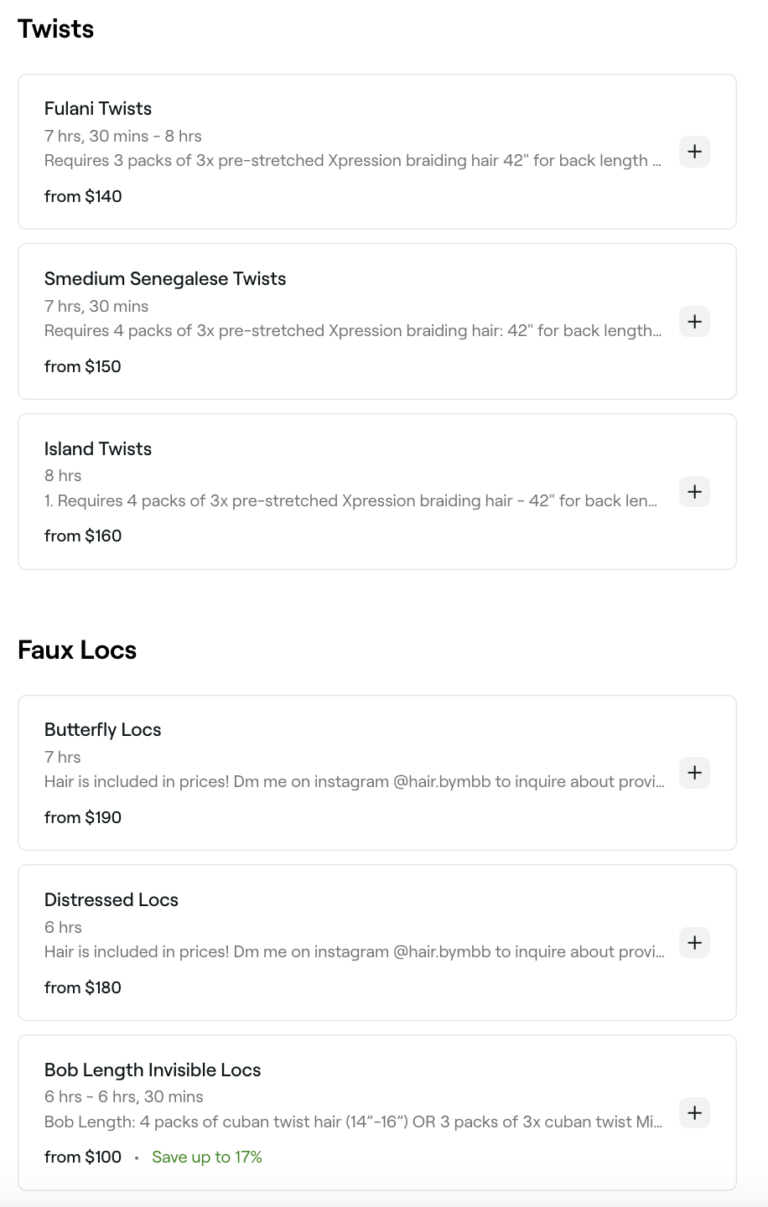768x1207 pixels.
Task: Click the from $140 price
Action: (x=83, y=196)
